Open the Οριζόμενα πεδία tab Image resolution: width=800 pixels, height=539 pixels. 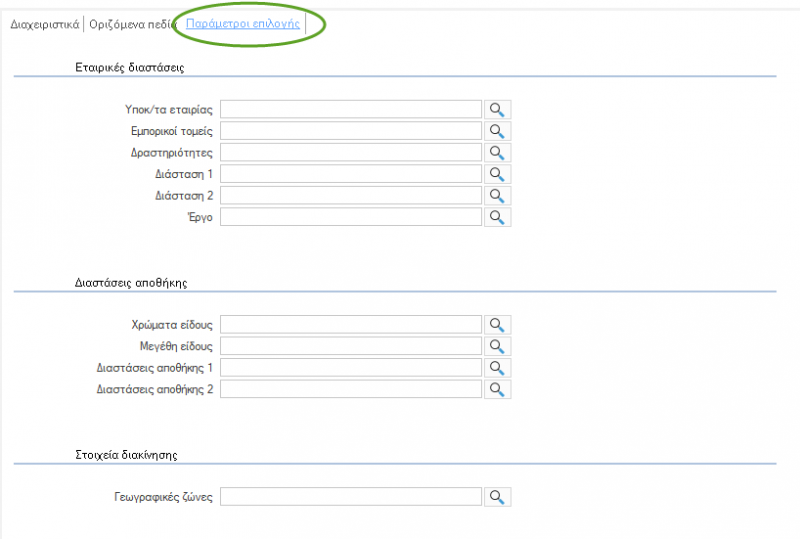[x=132, y=24]
